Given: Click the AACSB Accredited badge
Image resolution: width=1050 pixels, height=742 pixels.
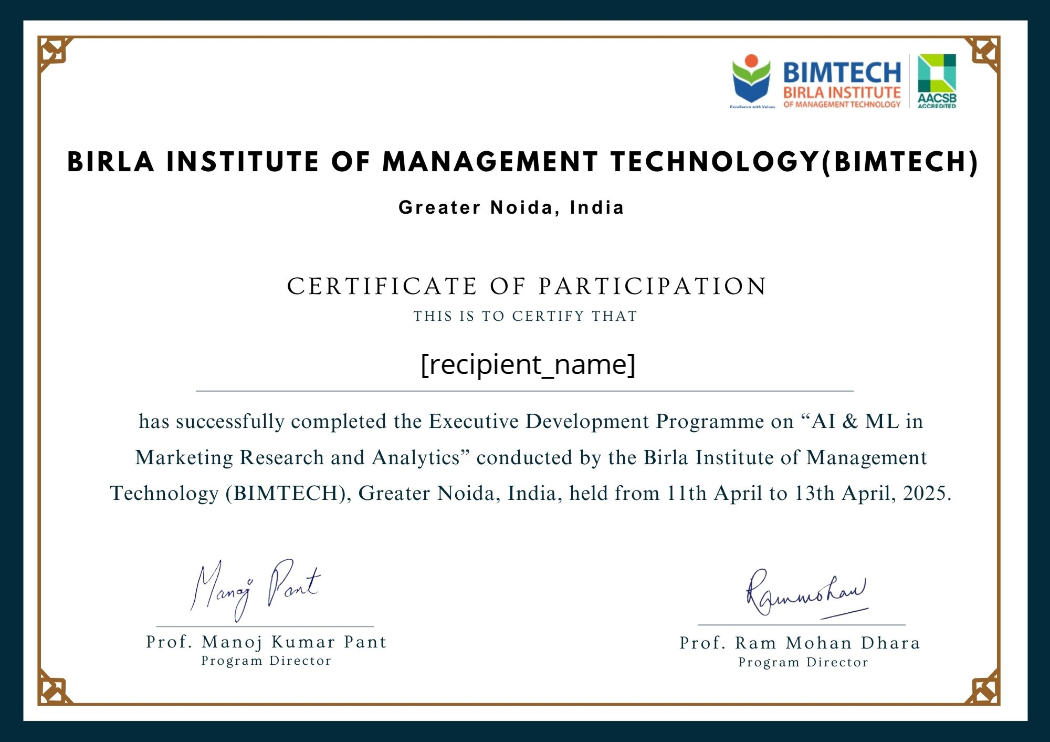Looking at the screenshot, I should tap(937, 81).
